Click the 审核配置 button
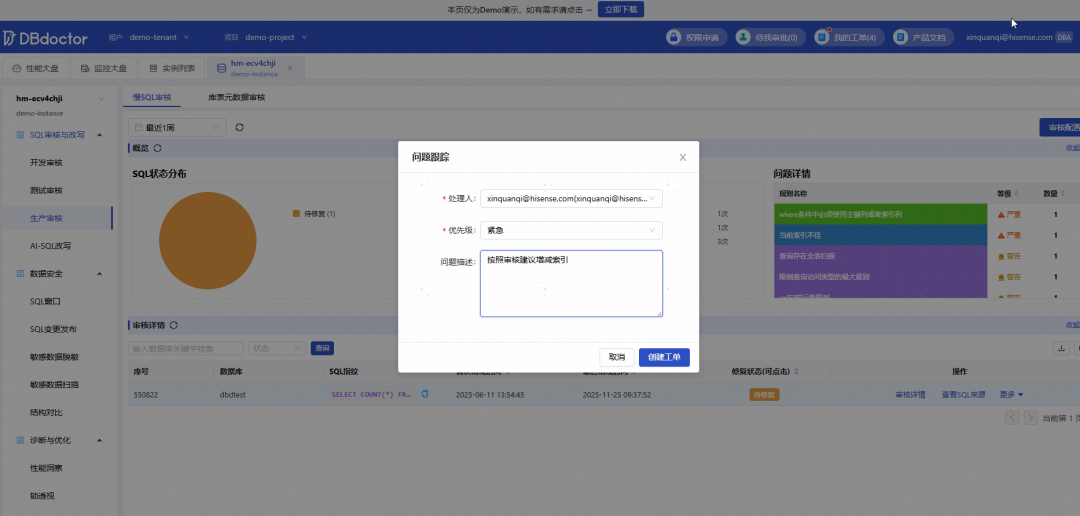Image resolution: width=1080 pixels, height=516 pixels. (x=1060, y=127)
